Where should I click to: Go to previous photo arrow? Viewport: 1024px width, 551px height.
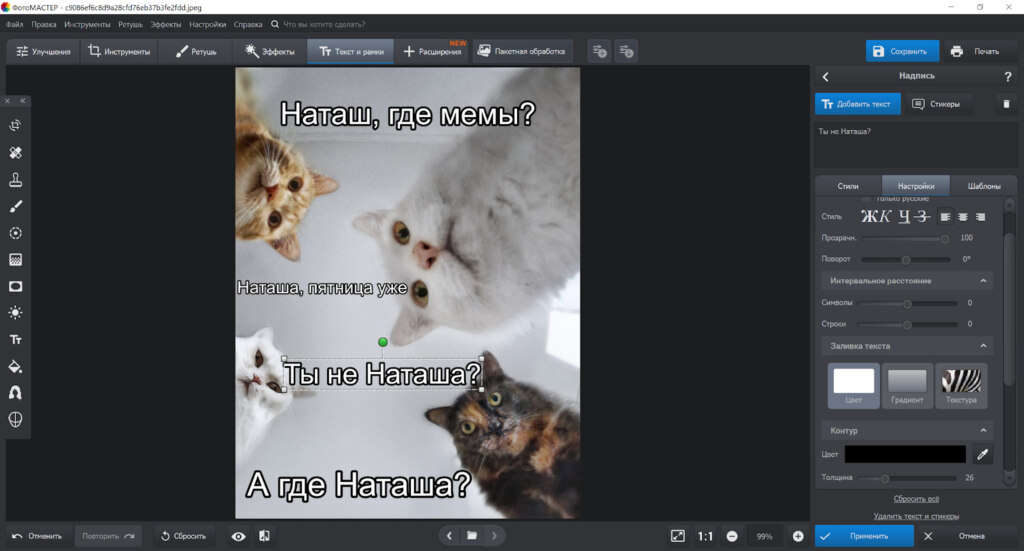click(449, 536)
